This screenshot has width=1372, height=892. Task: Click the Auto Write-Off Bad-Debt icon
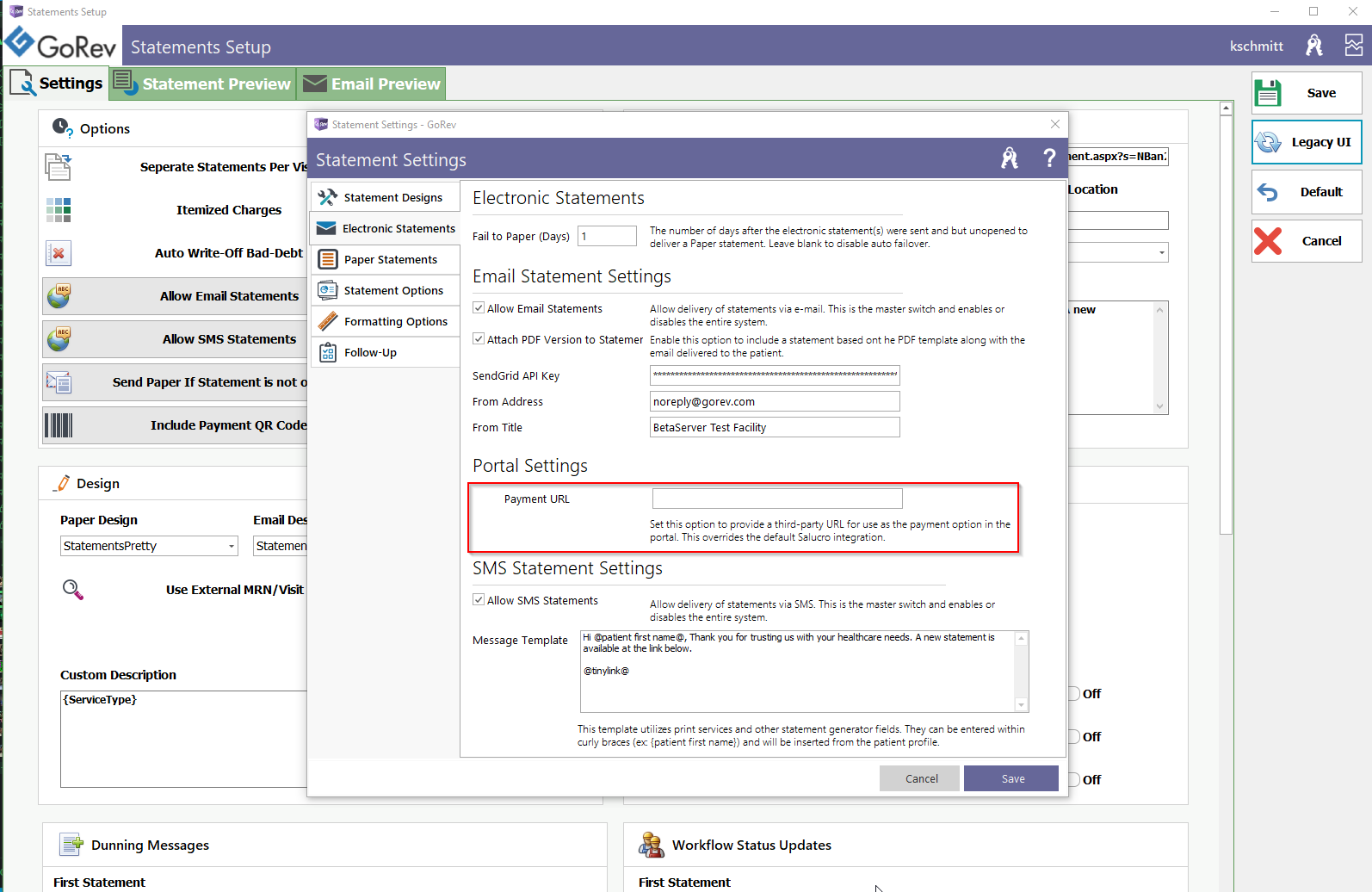59,253
